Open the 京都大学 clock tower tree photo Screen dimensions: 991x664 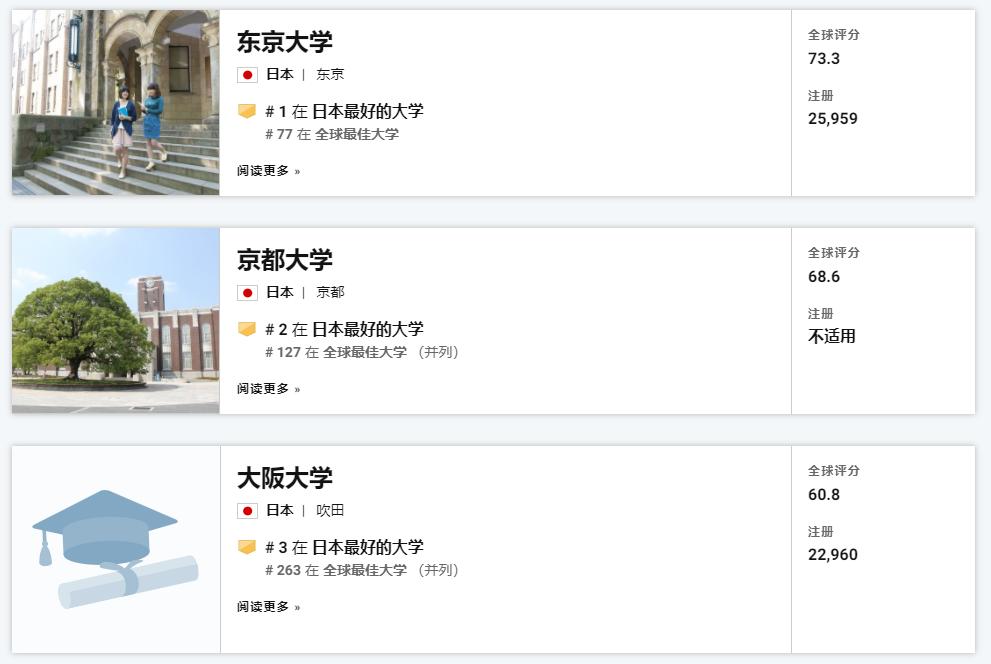116,320
